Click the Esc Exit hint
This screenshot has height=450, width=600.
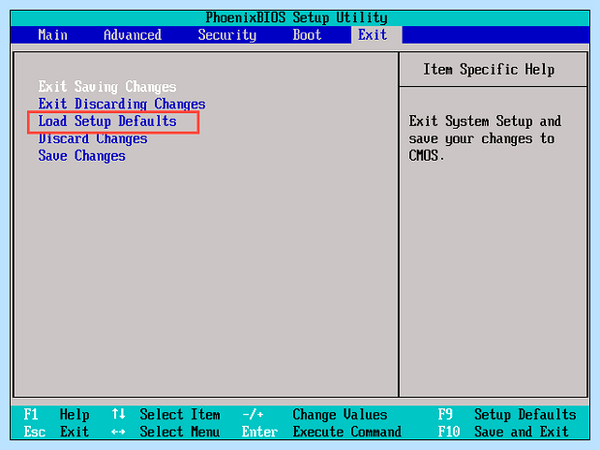57,432
